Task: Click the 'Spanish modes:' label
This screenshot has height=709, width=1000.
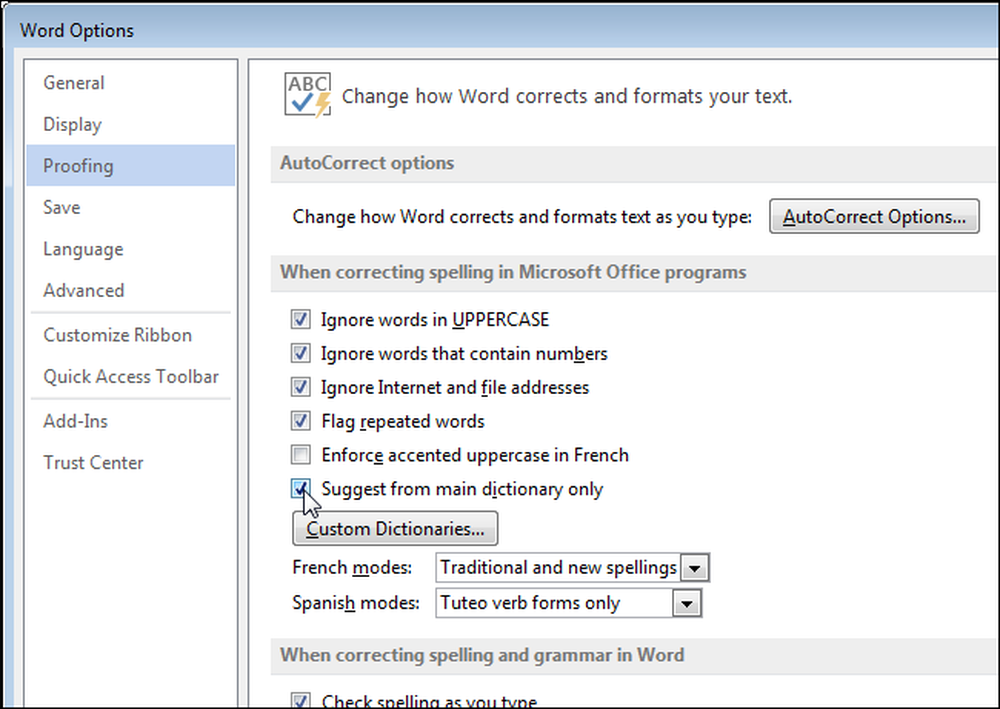Action: pos(356,603)
